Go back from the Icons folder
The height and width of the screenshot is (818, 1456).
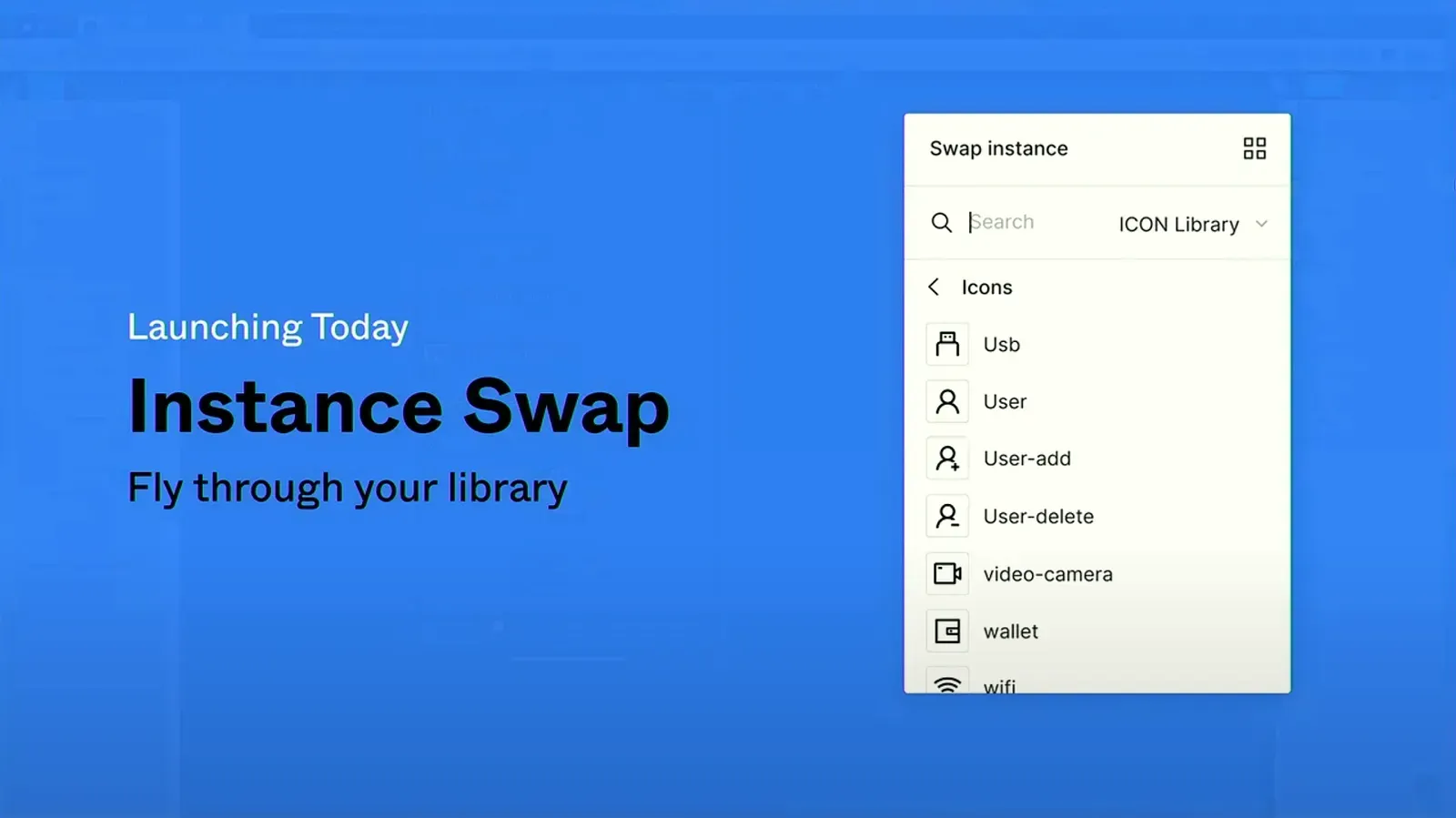tap(934, 288)
